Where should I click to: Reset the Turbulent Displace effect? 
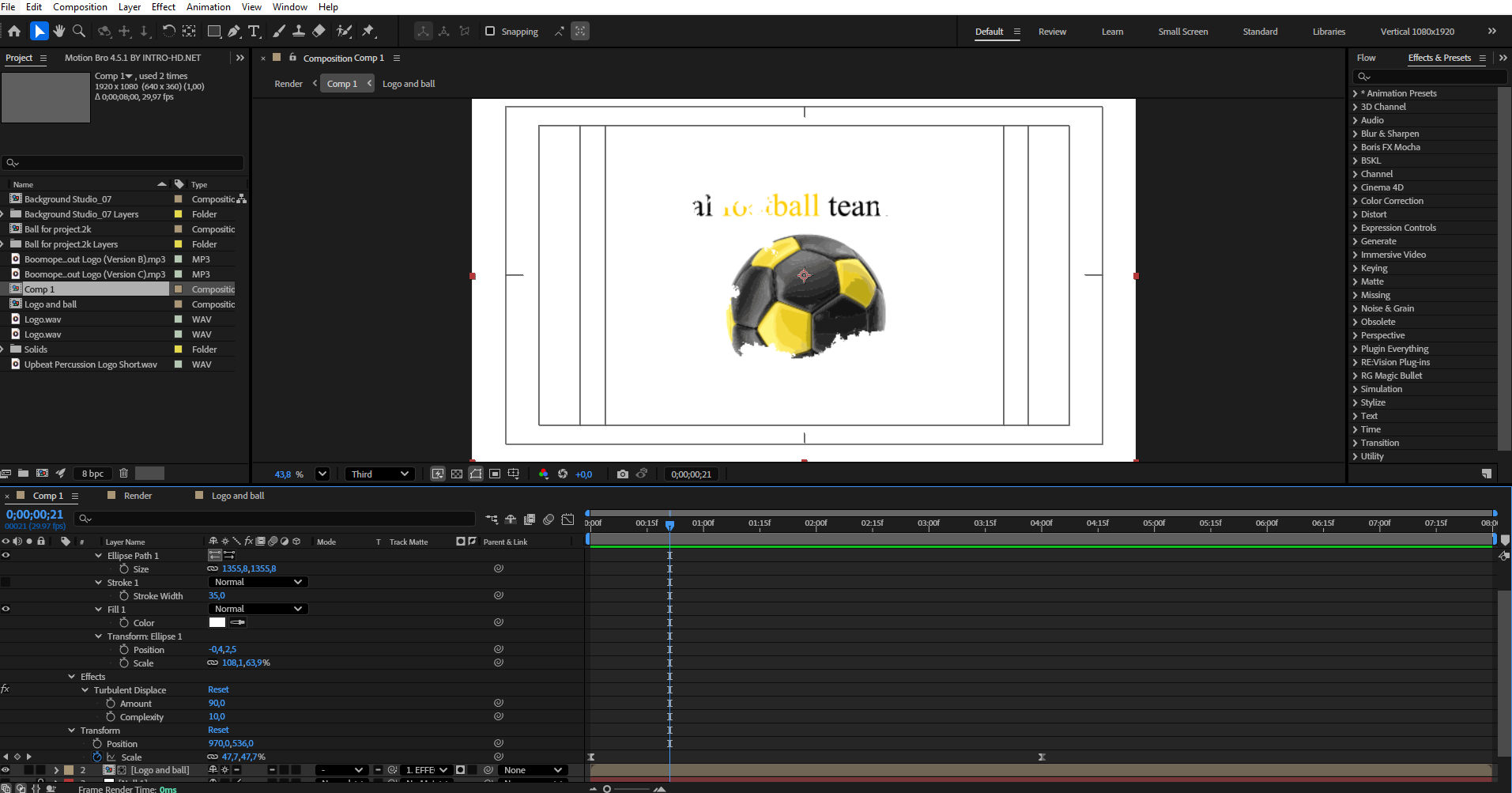pos(218,690)
